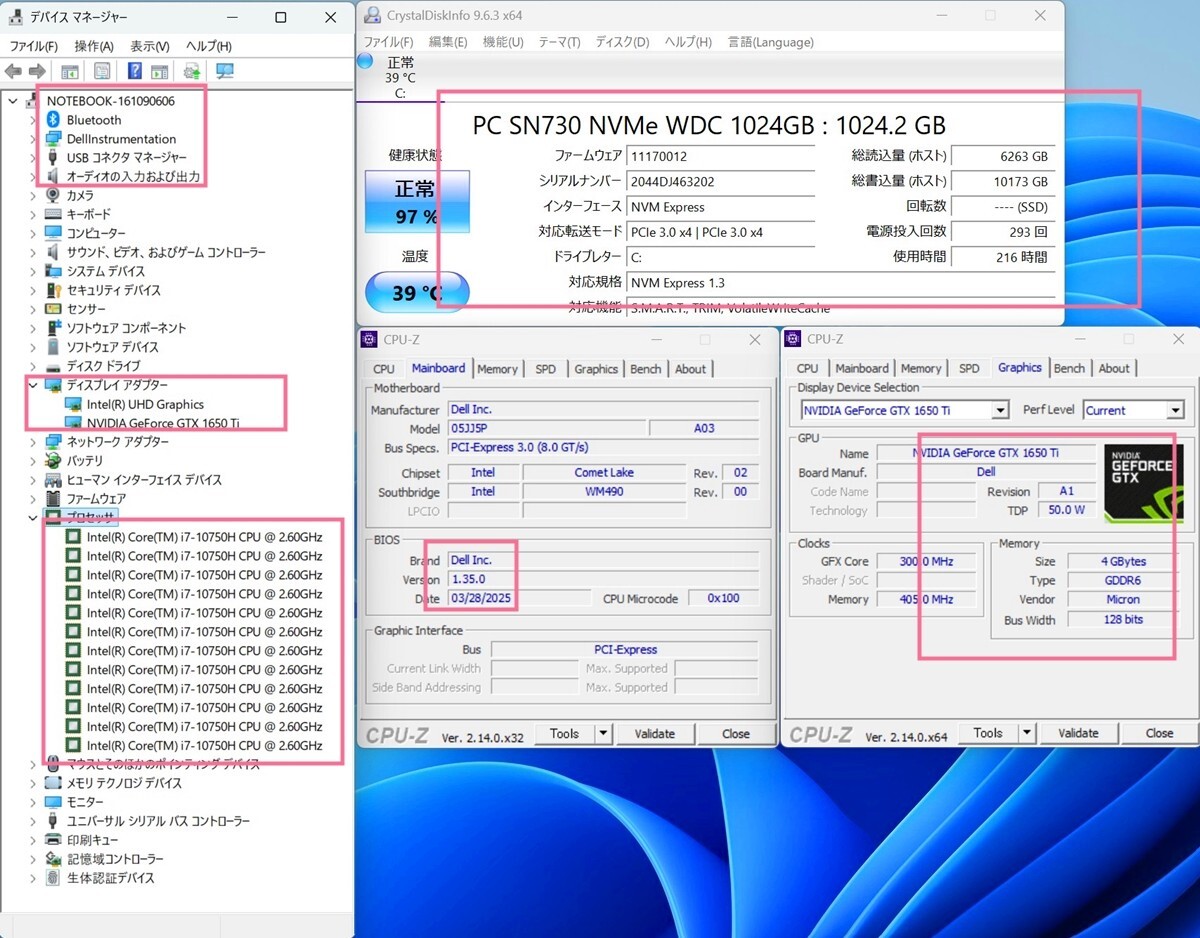Collapse the NOTEBOOK-161090606 root node
1200x938 pixels.
pyautogui.click(x=12, y=101)
